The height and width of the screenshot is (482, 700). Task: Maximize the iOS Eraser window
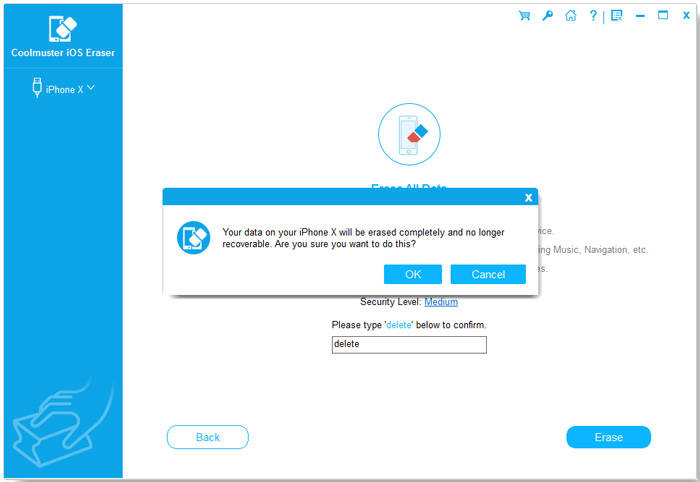tap(663, 16)
